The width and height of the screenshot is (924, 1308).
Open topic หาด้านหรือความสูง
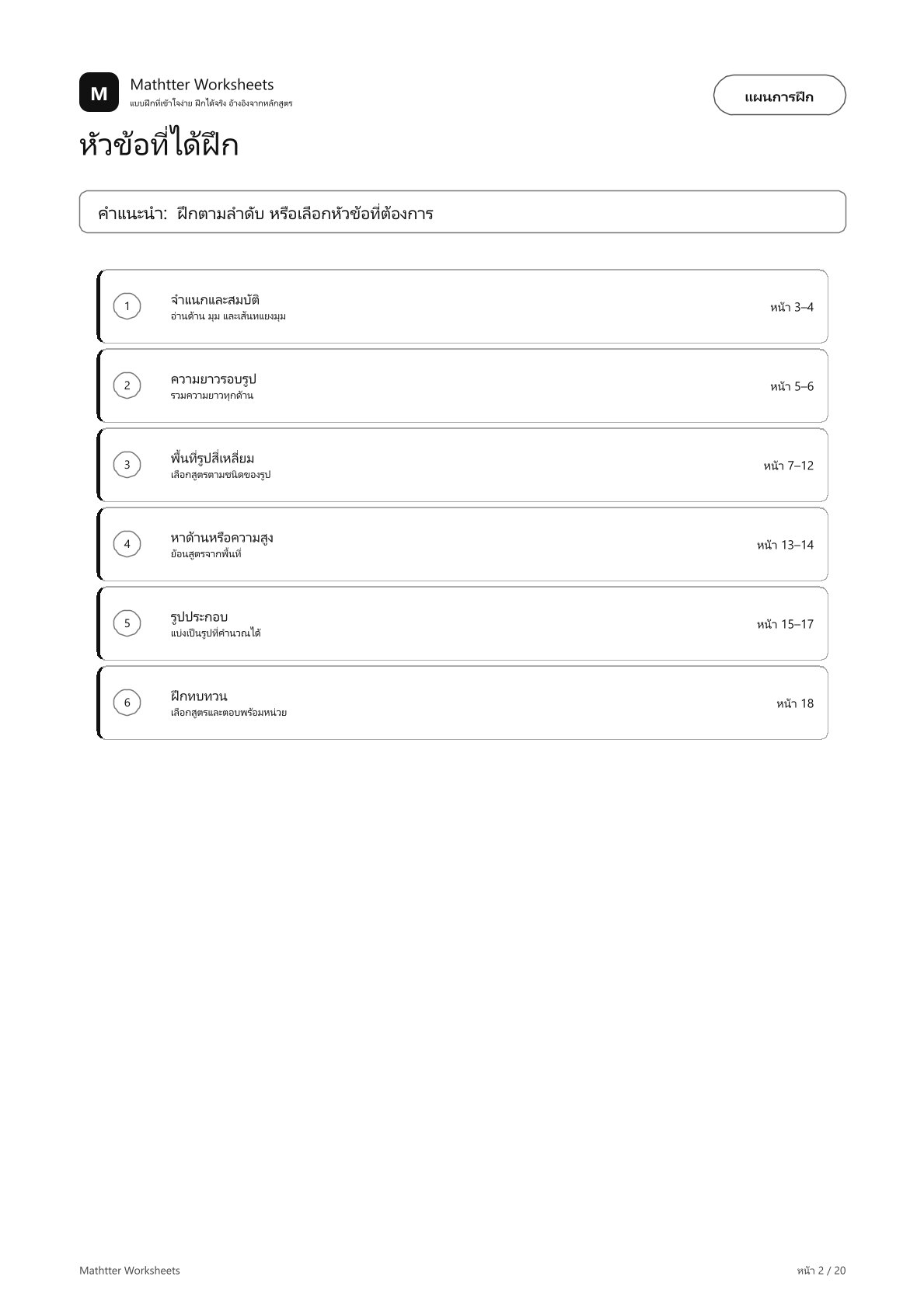coord(462,544)
